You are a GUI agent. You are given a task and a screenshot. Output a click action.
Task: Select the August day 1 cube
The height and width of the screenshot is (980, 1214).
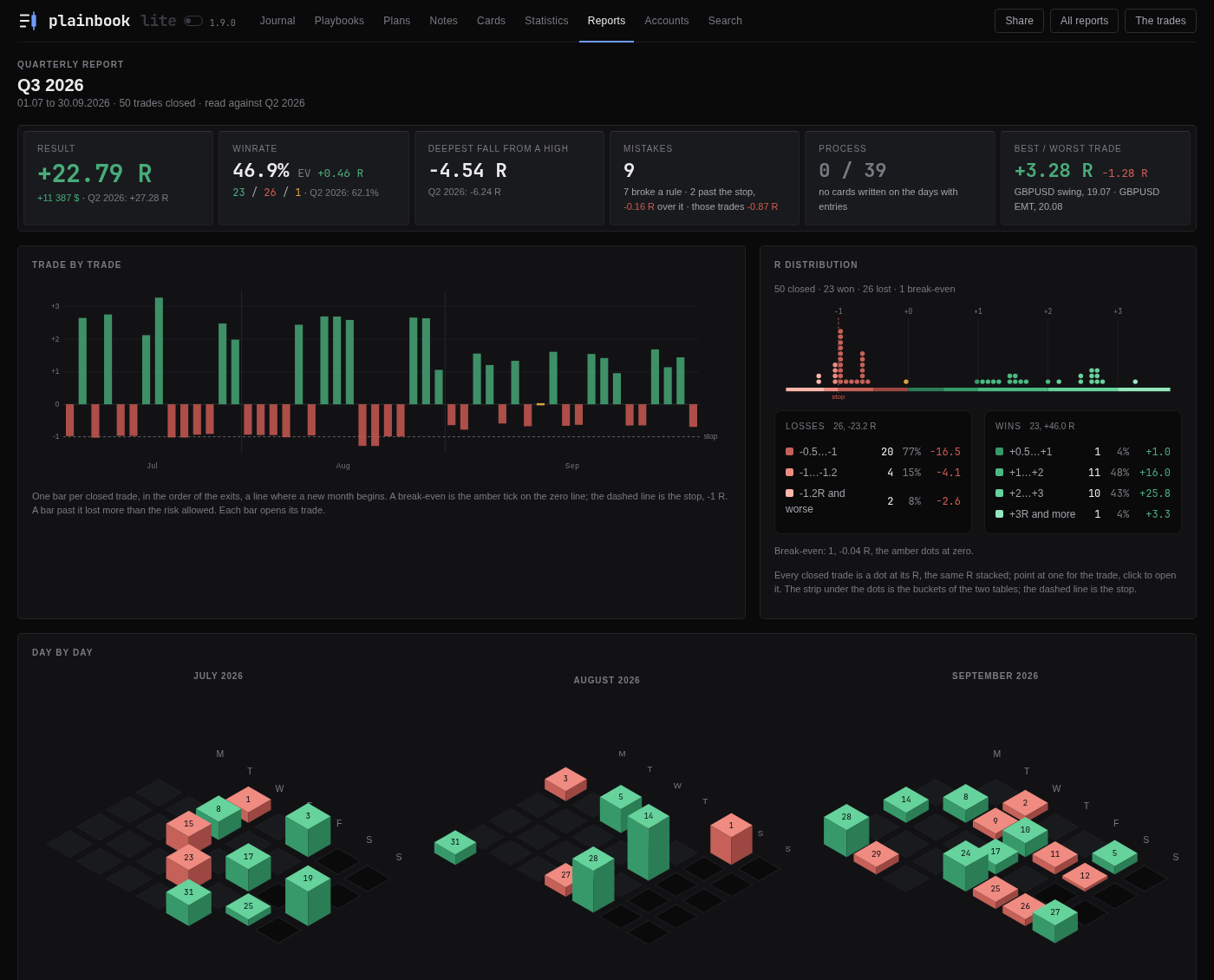tap(731, 838)
